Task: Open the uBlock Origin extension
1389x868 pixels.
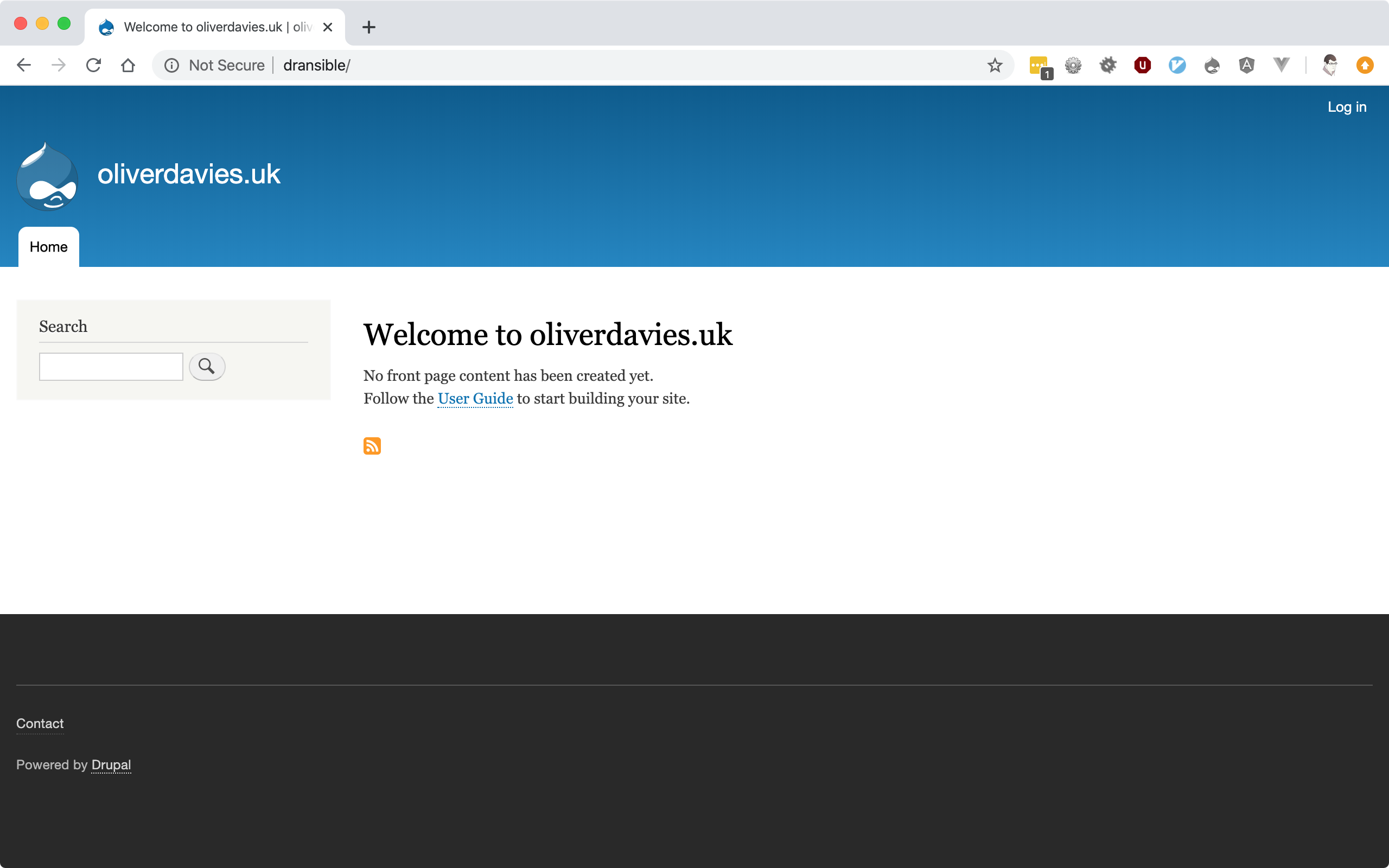Action: 1142,66
